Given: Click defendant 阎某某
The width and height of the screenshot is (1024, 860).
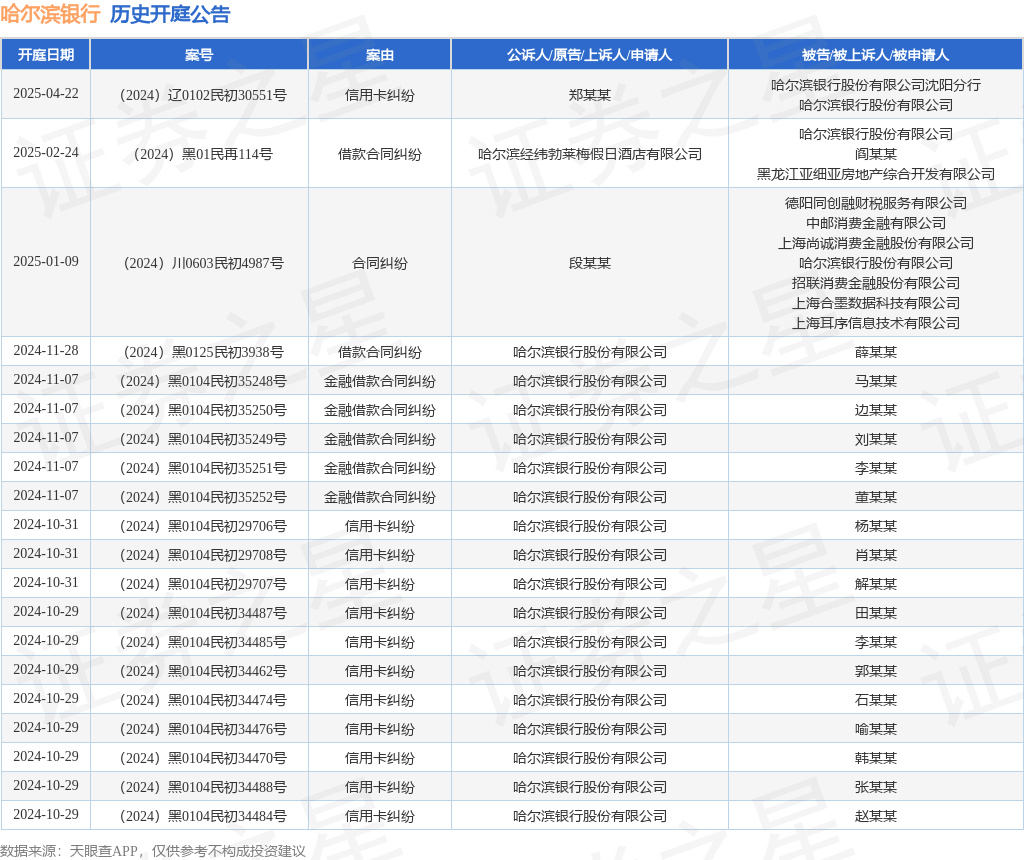Looking at the screenshot, I should point(876,154).
